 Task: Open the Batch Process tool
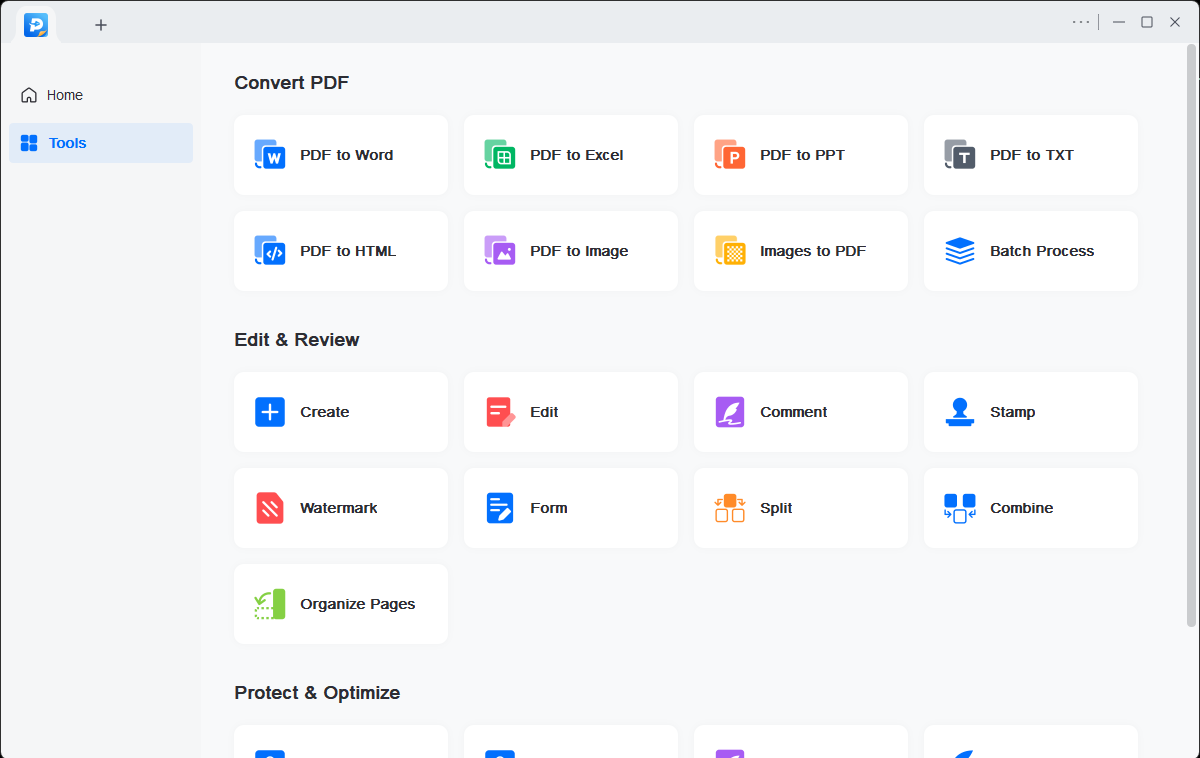click(x=1030, y=251)
